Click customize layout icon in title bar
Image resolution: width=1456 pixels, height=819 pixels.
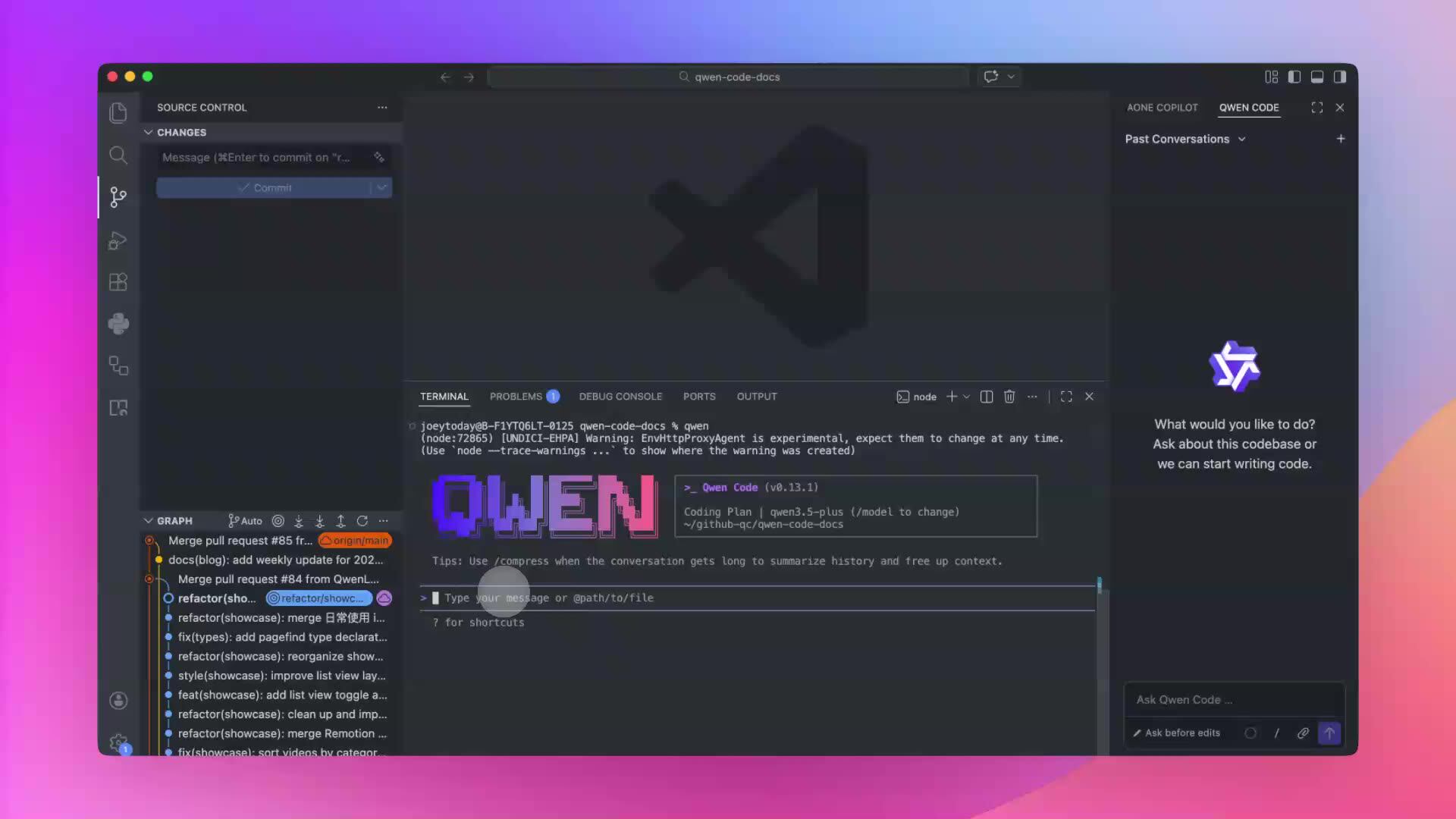coord(1272,77)
